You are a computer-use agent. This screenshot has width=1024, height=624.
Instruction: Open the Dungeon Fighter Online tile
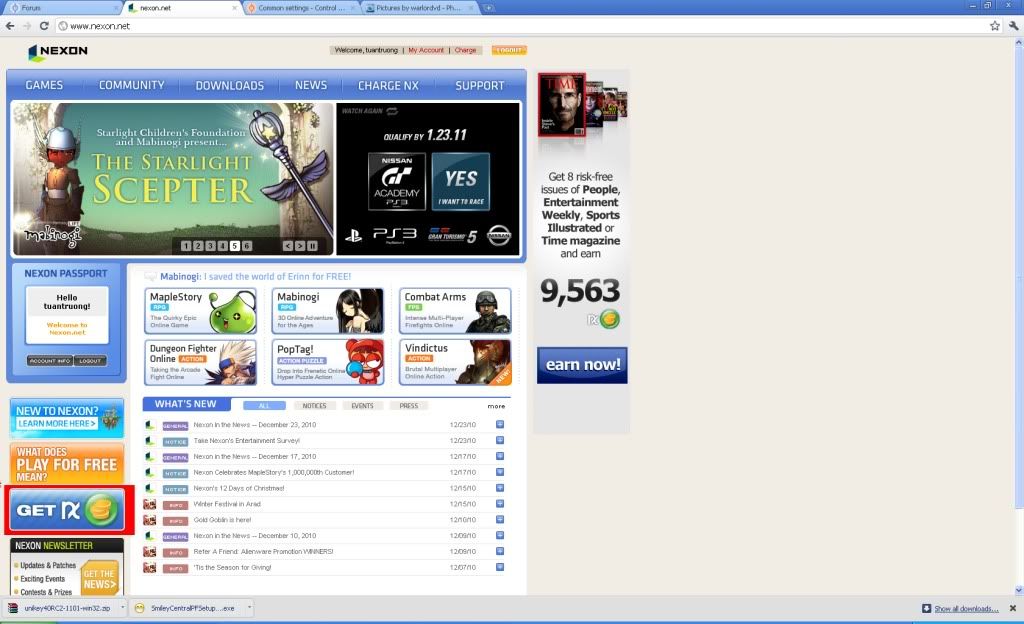(x=200, y=362)
